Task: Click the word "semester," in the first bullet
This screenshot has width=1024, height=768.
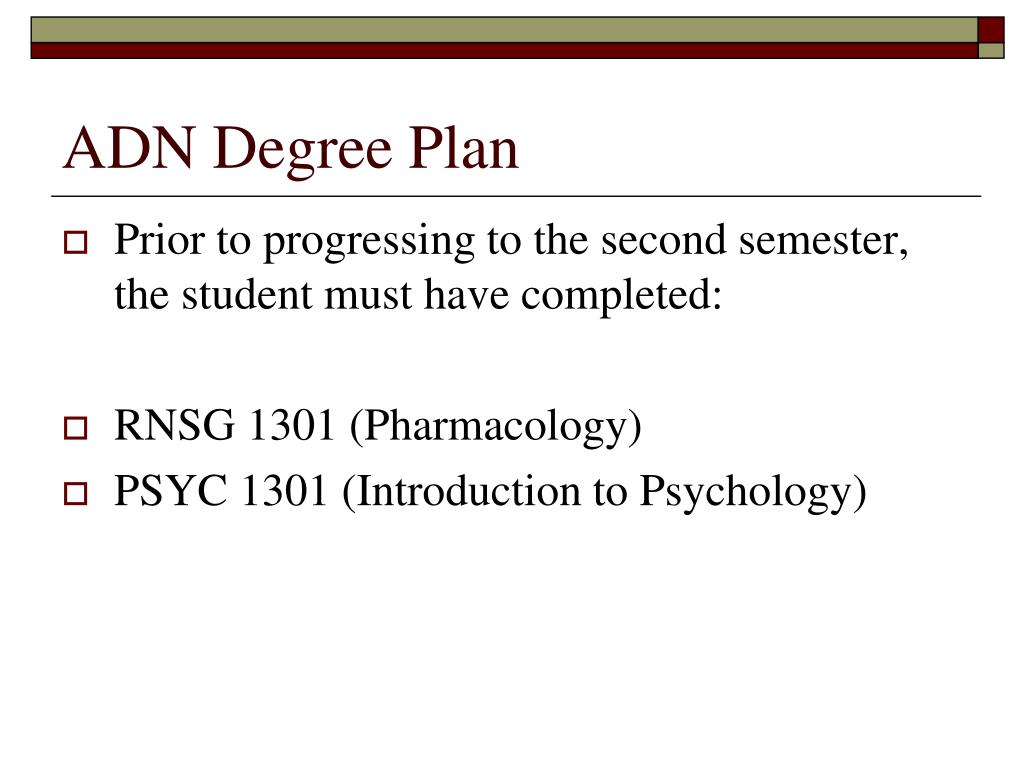Action: click(x=824, y=242)
